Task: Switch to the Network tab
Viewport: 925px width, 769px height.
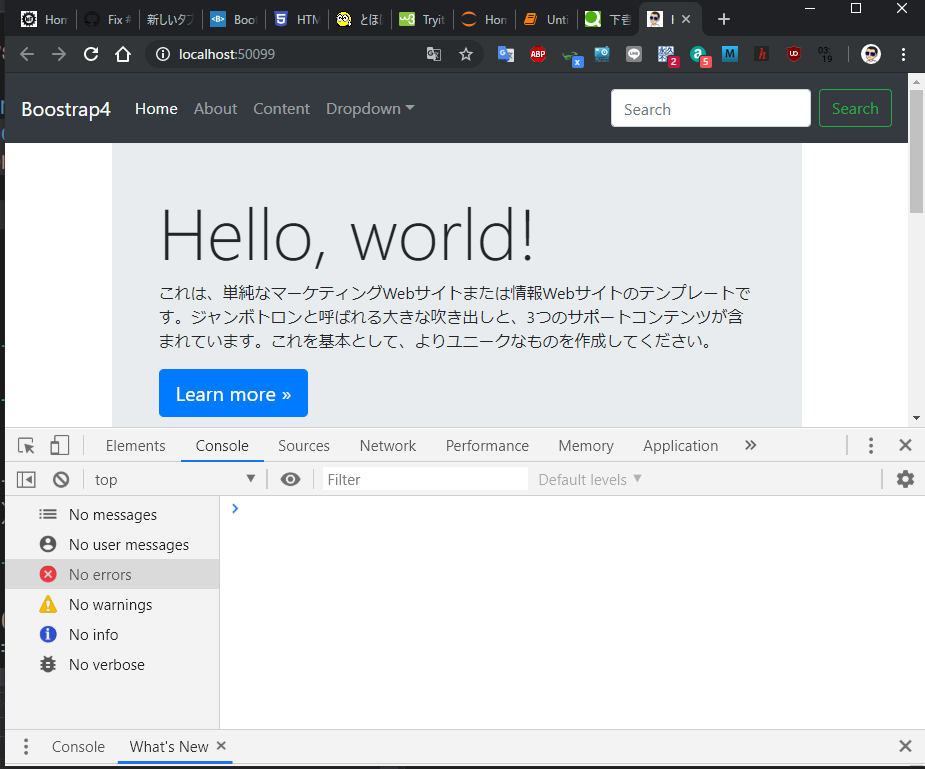Action: tap(388, 446)
